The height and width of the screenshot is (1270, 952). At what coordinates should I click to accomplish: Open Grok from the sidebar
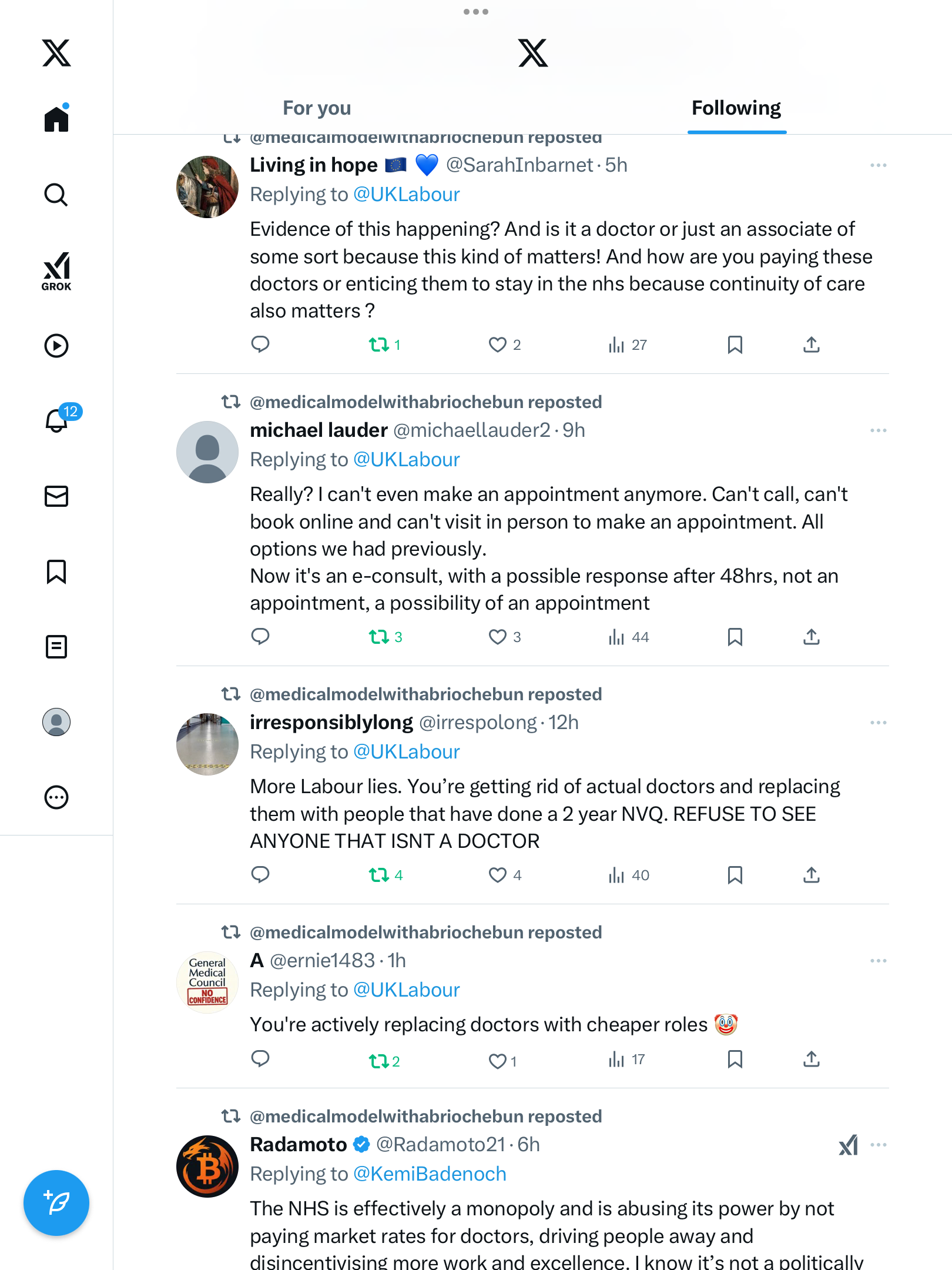(x=56, y=272)
